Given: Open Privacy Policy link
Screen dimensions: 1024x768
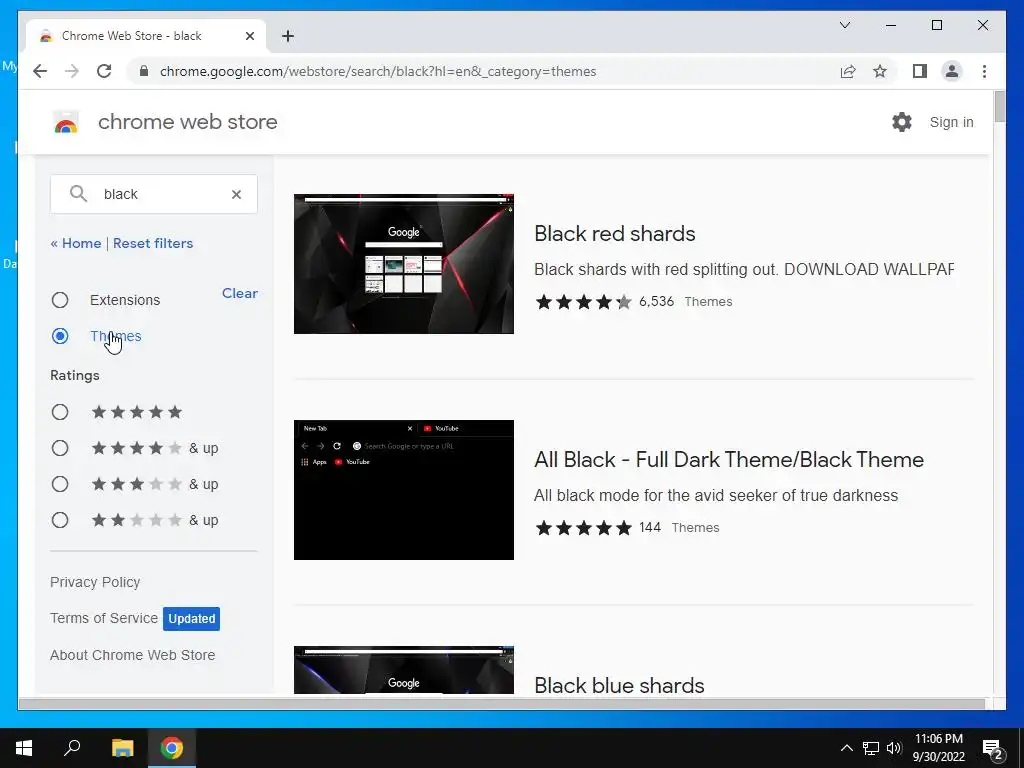Looking at the screenshot, I should click(95, 582).
